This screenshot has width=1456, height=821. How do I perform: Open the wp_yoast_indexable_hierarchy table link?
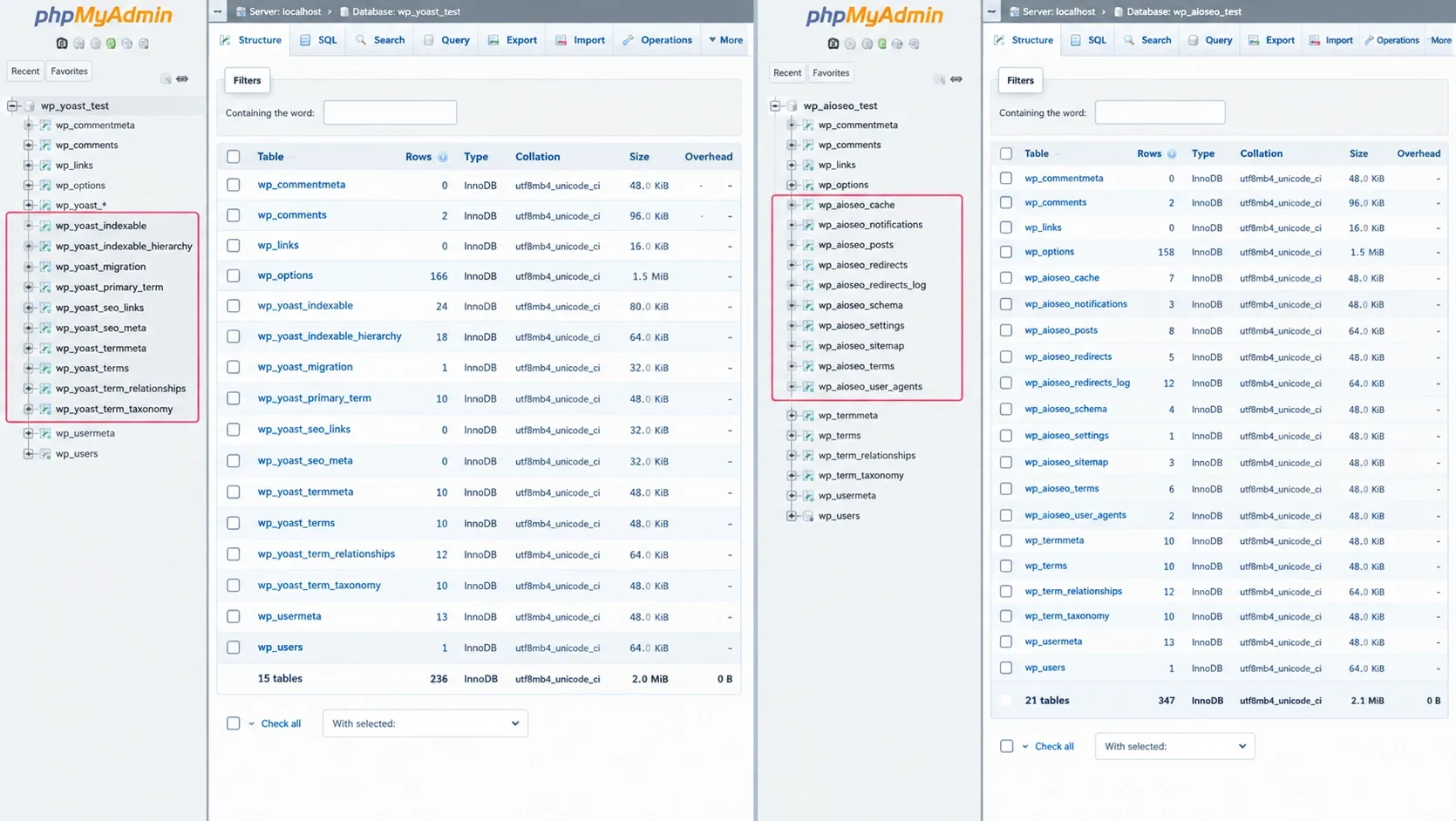click(x=330, y=336)
